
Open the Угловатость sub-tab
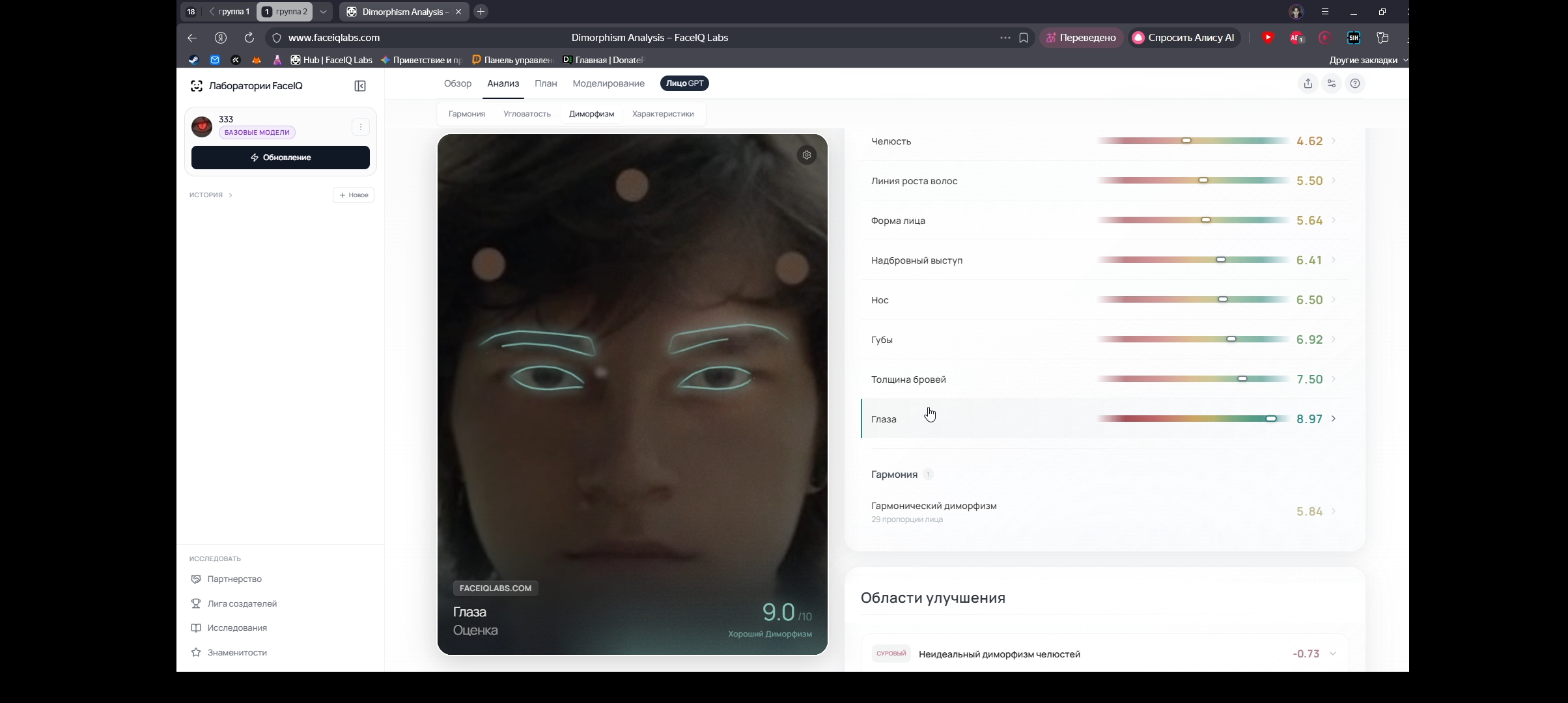click(527, 114)
